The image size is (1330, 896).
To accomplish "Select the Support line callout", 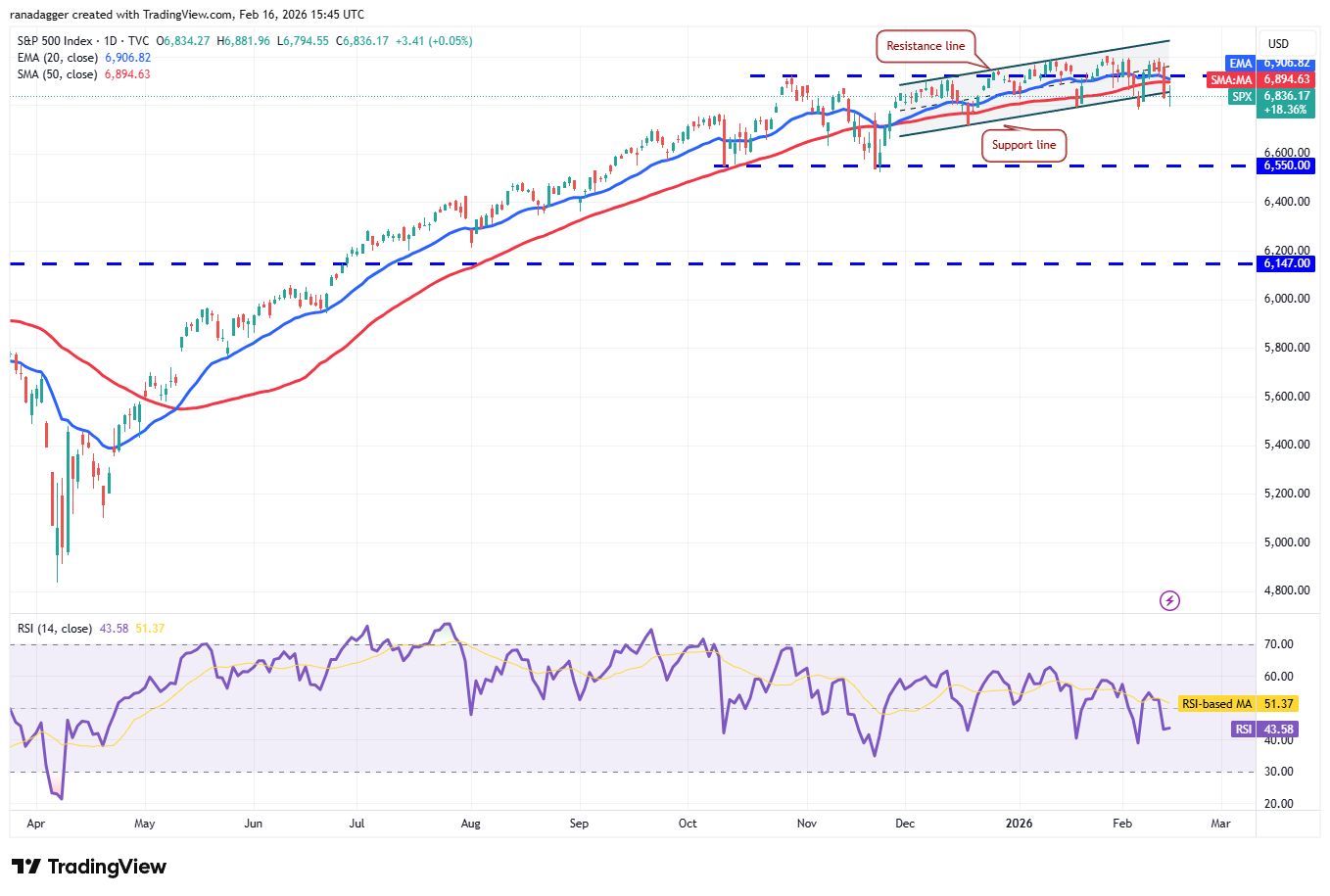I will pos(1023,145).
